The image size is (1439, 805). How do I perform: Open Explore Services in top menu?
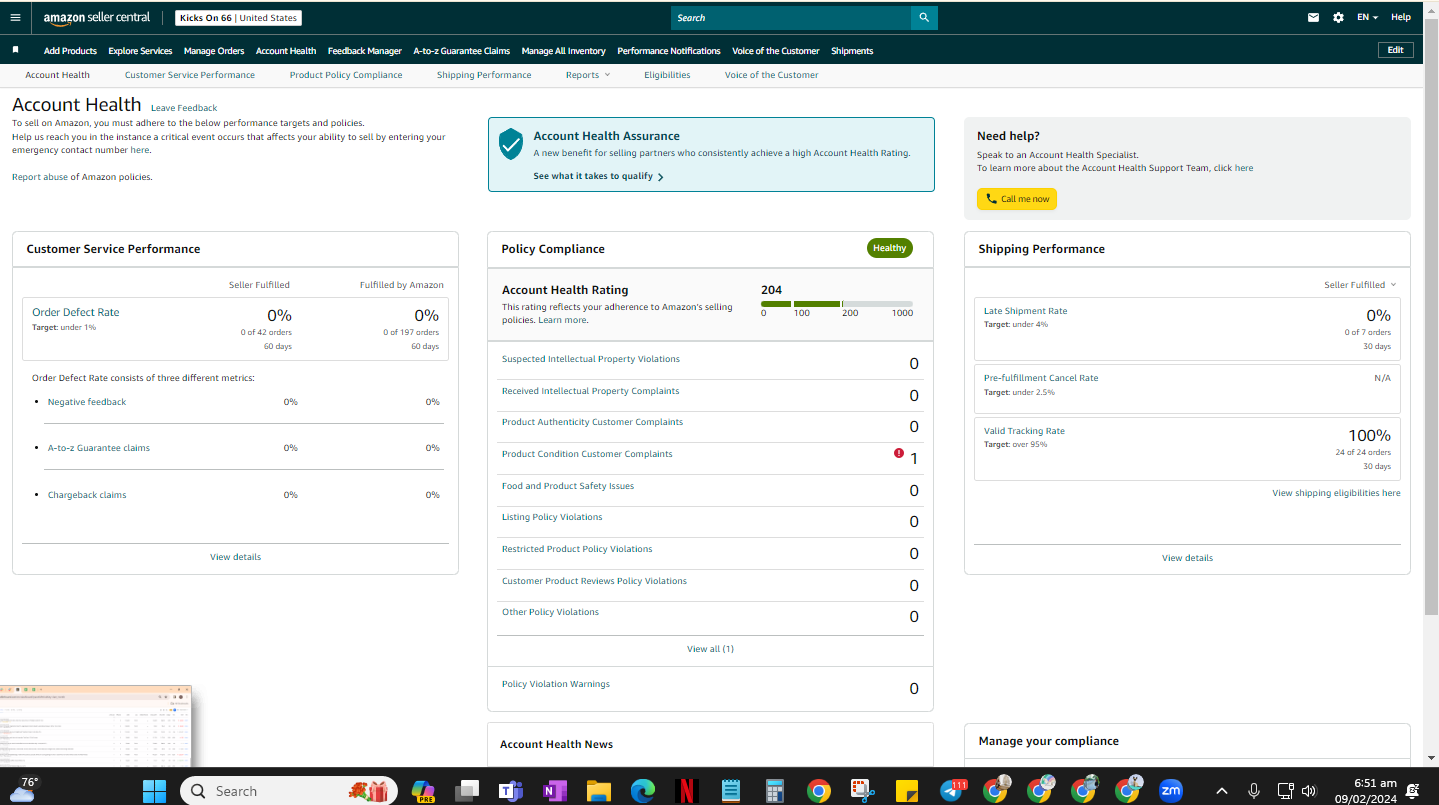(140, 51)
